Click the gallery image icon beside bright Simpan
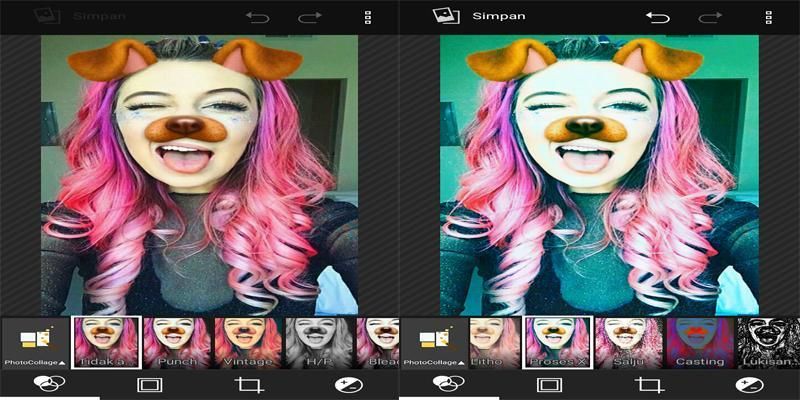Viewport: 800px width, 400px height. [445, 16]
